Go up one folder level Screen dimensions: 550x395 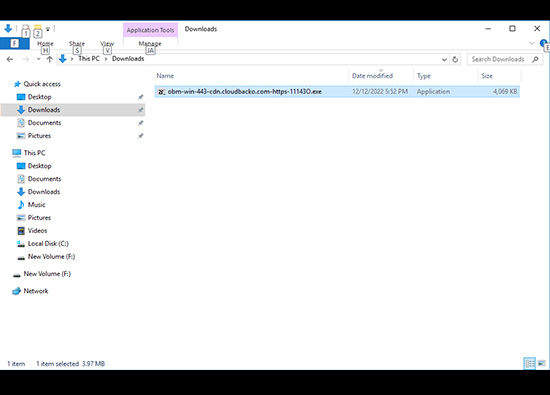pos(49,59)
